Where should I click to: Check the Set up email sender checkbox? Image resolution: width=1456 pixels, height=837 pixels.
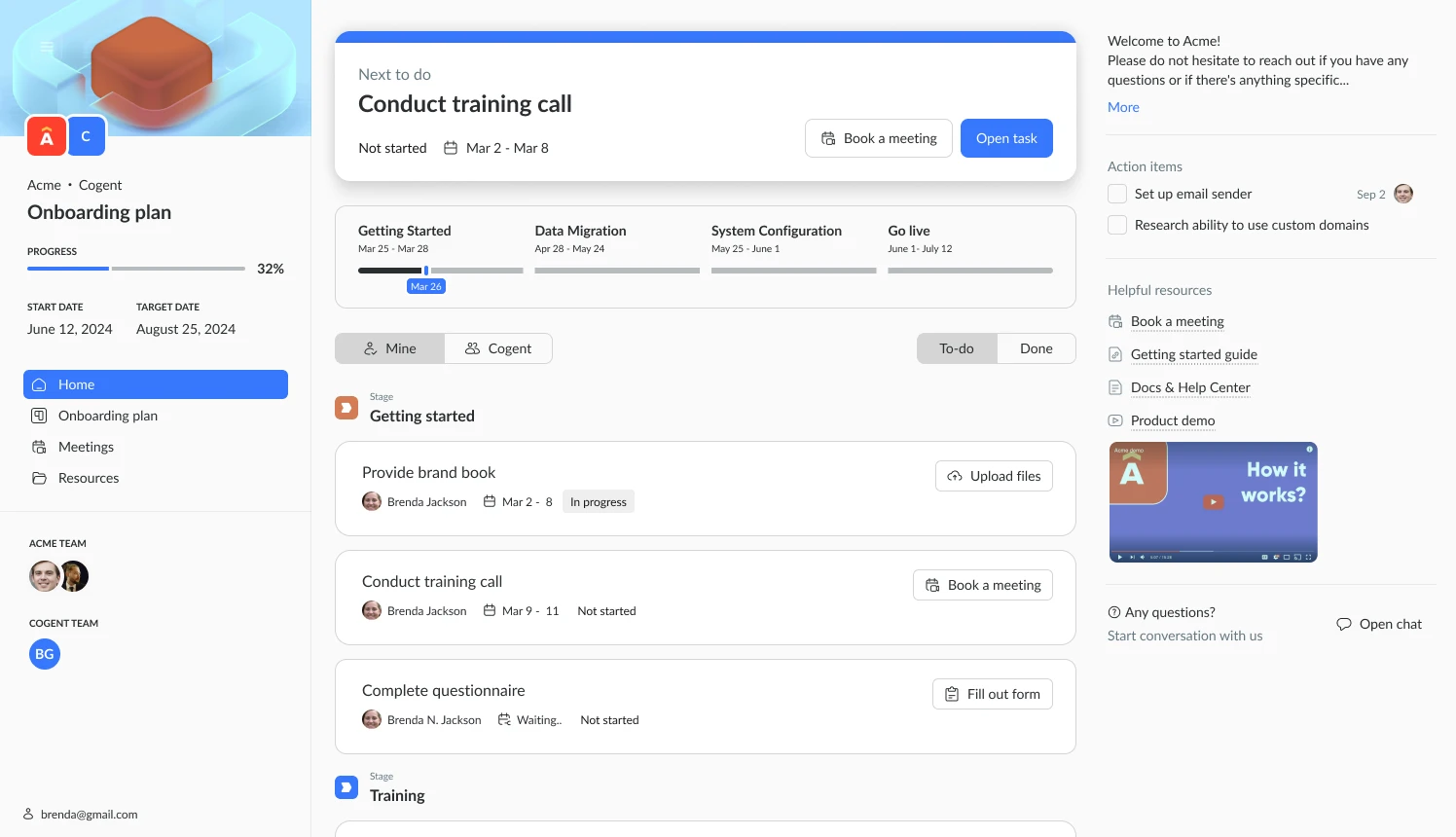pyautogui.click(x=1117, y=194)
